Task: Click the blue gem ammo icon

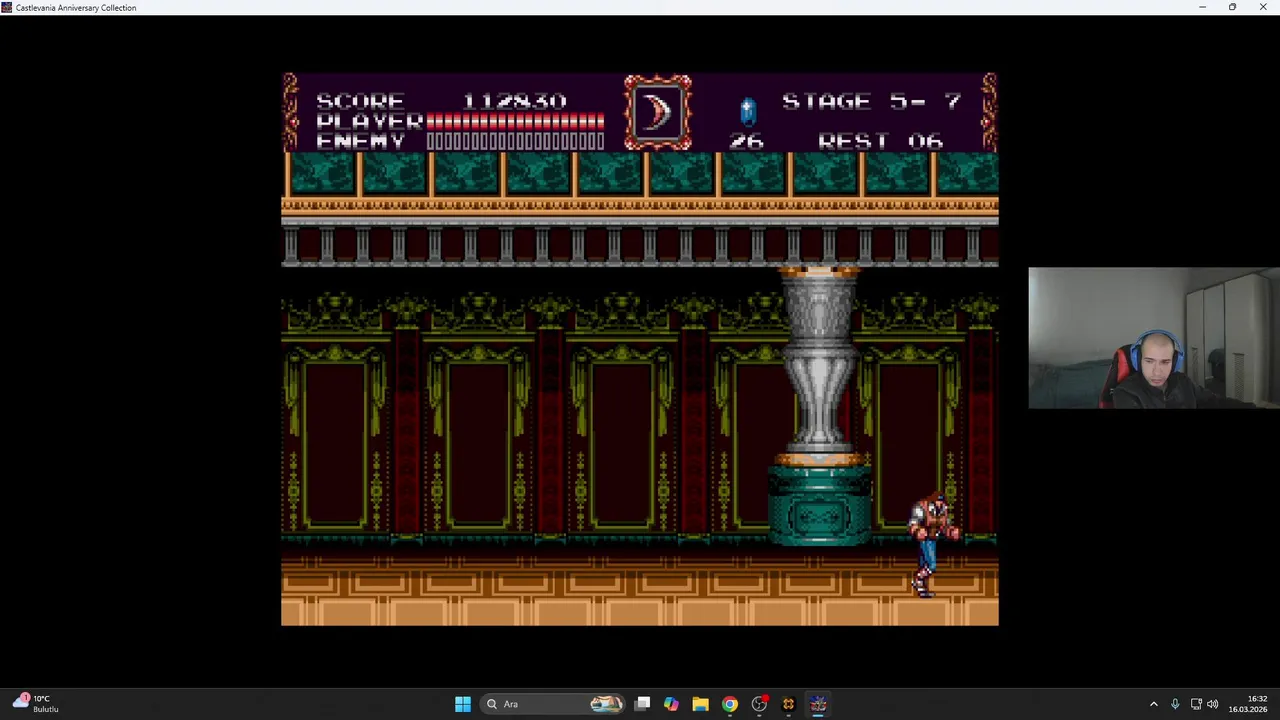Action: pos(748,110)
